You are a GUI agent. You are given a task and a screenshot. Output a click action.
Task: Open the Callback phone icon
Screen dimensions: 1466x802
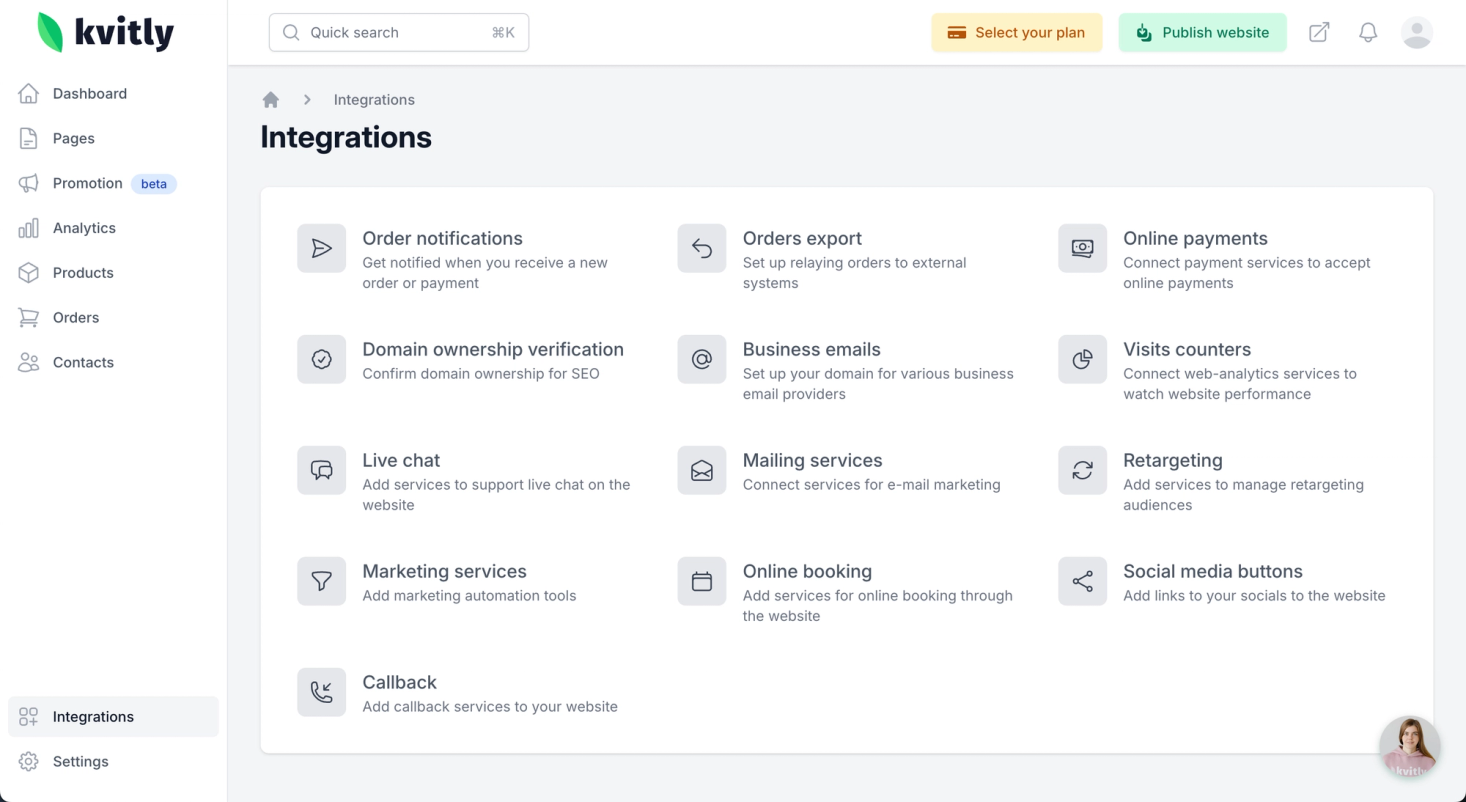pos(321,692)
